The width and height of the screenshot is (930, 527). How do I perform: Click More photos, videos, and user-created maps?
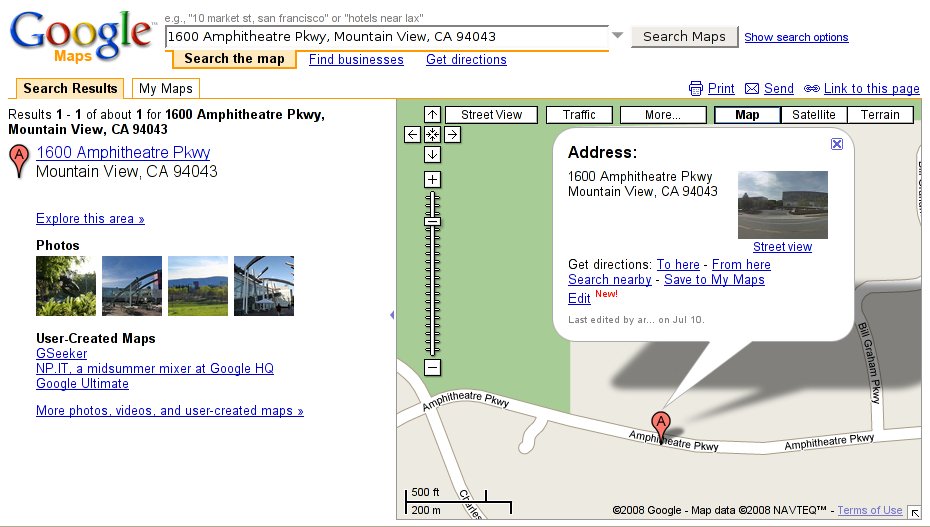click(x=170, y=411)
